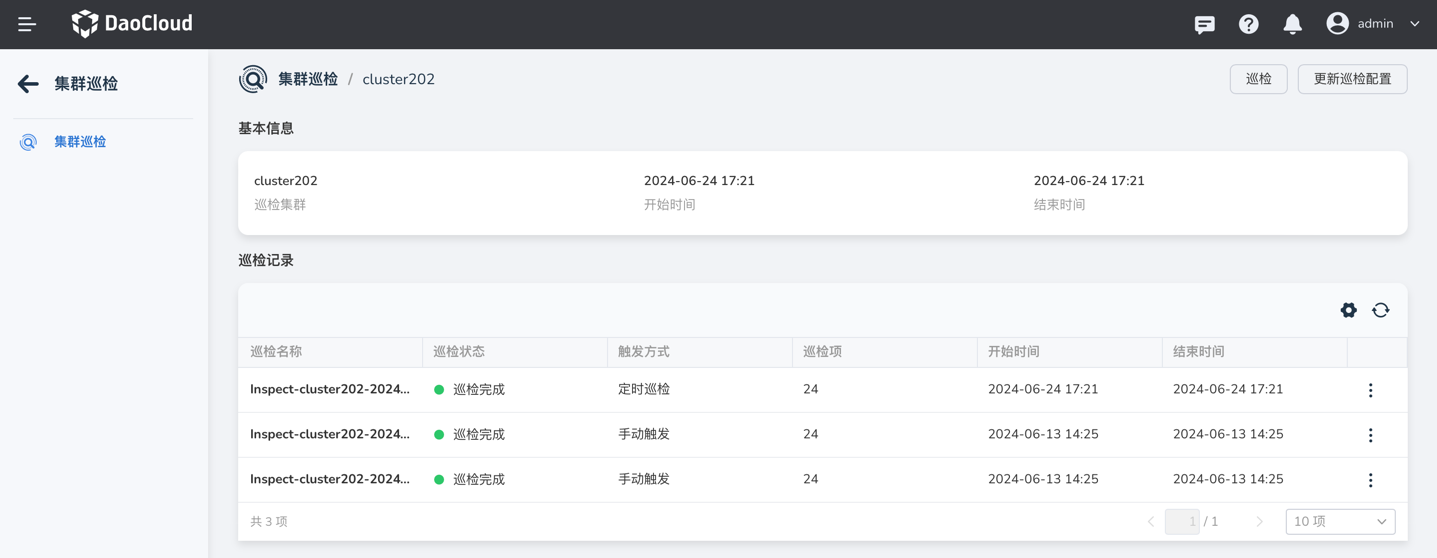Click the page number input field

[1181, 521]
